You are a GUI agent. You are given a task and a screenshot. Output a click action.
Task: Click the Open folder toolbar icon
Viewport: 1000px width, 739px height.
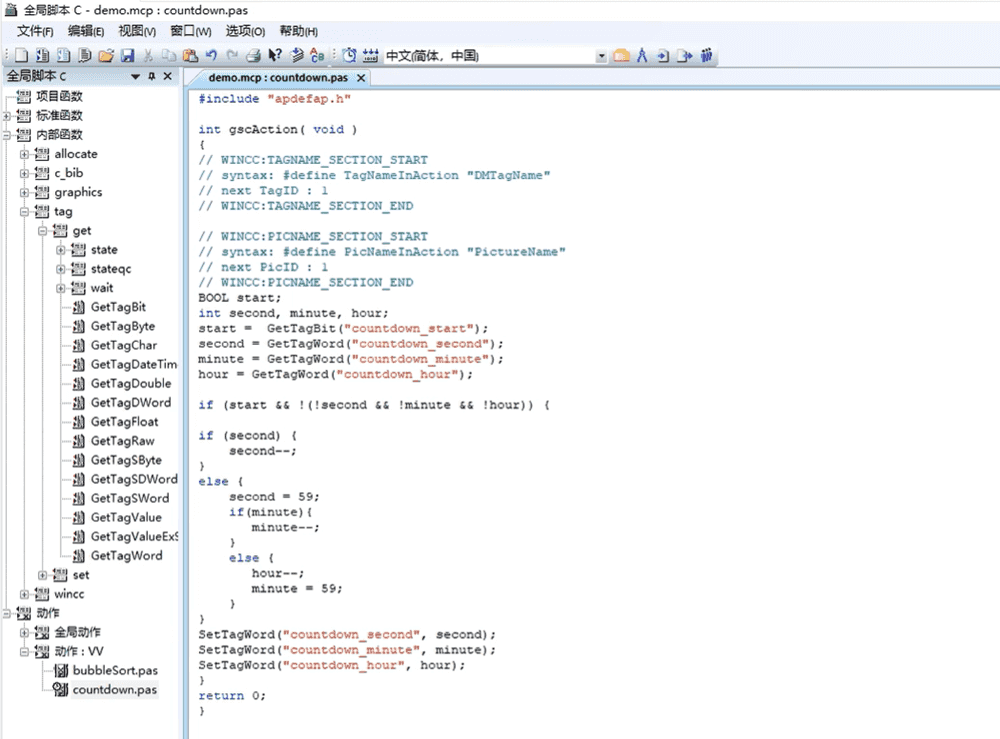pyautogui.click(x=105, y=56)
